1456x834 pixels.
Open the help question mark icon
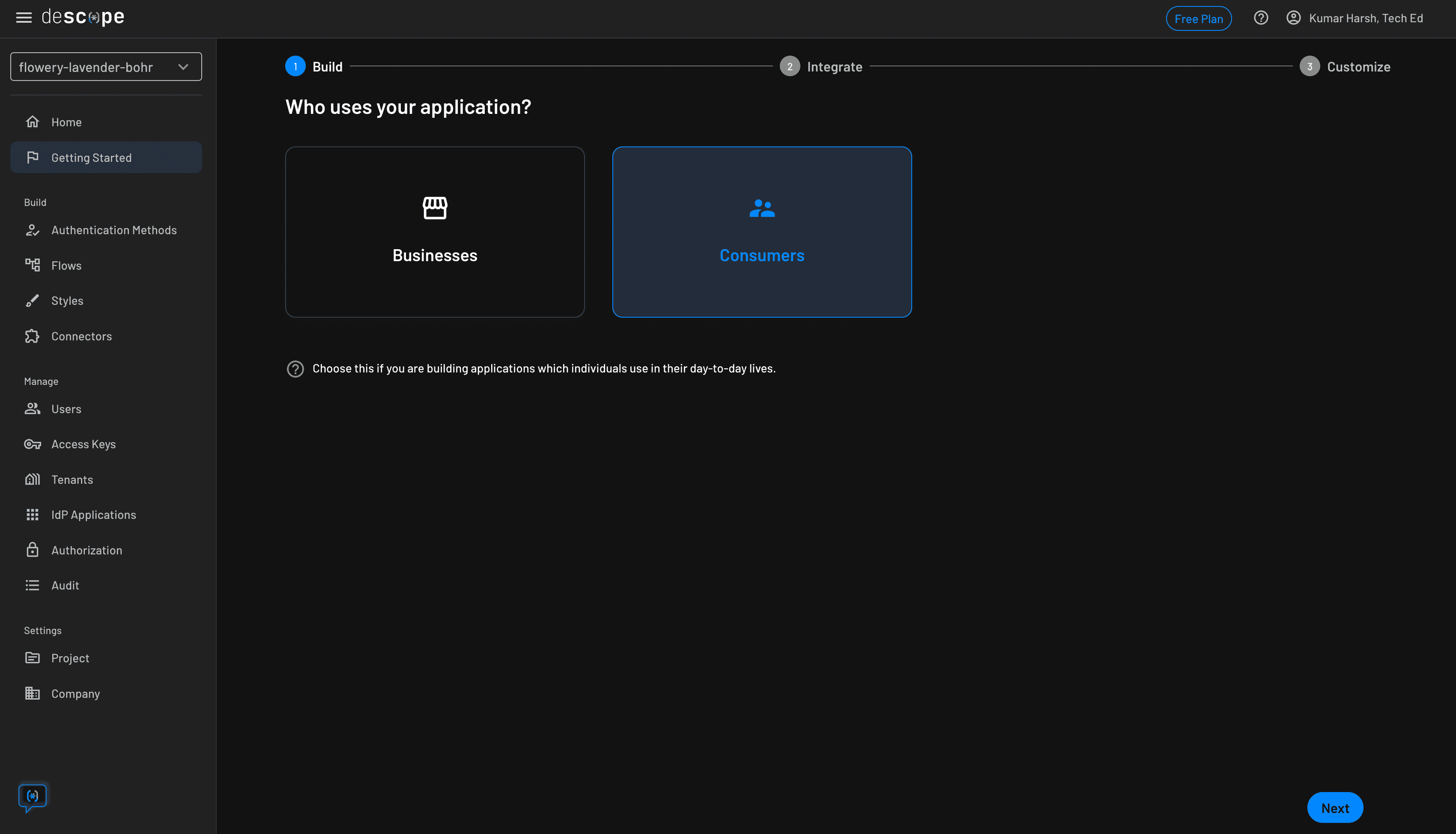(1261, 18)
